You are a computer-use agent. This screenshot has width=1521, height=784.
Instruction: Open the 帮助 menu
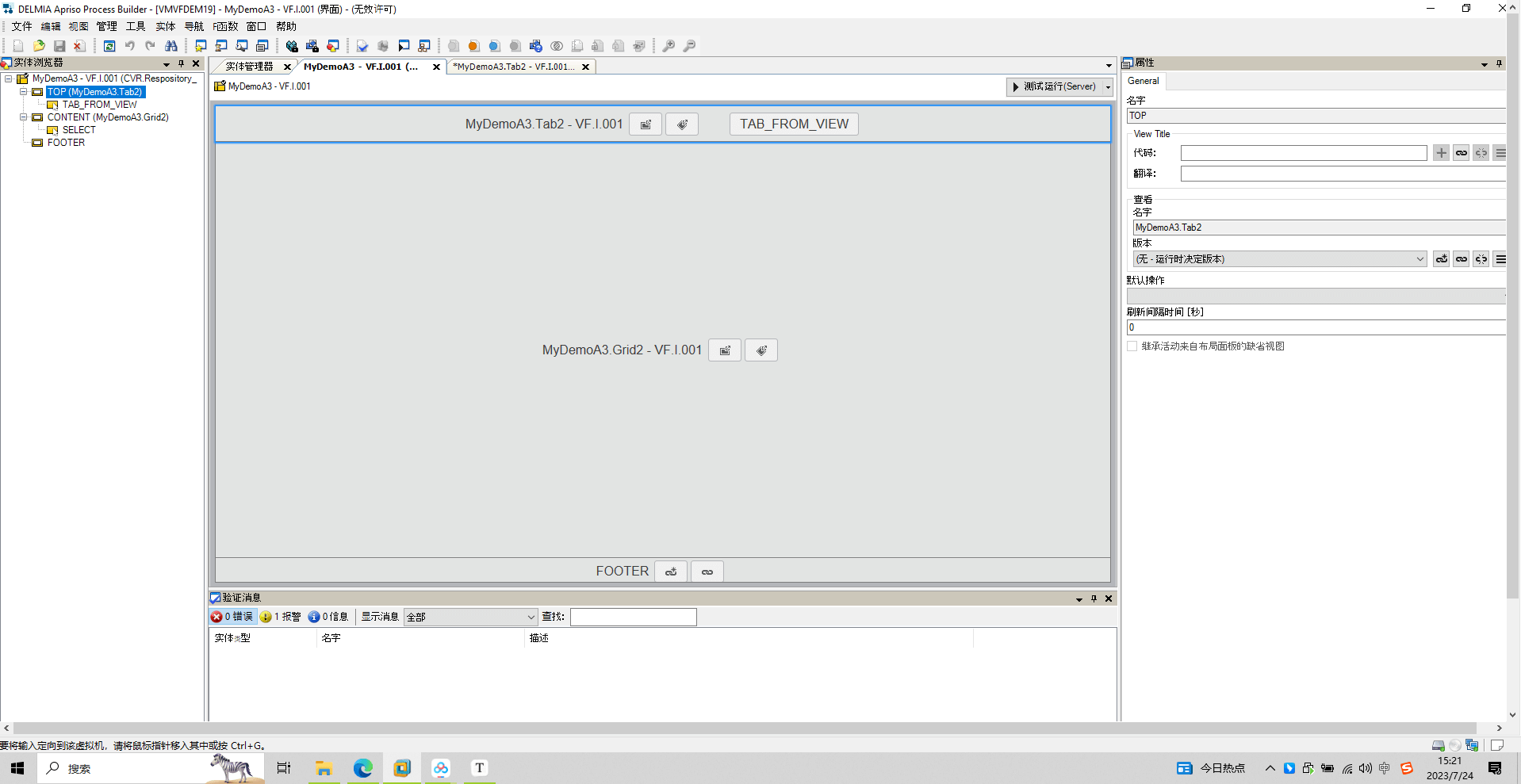point(286,26)
